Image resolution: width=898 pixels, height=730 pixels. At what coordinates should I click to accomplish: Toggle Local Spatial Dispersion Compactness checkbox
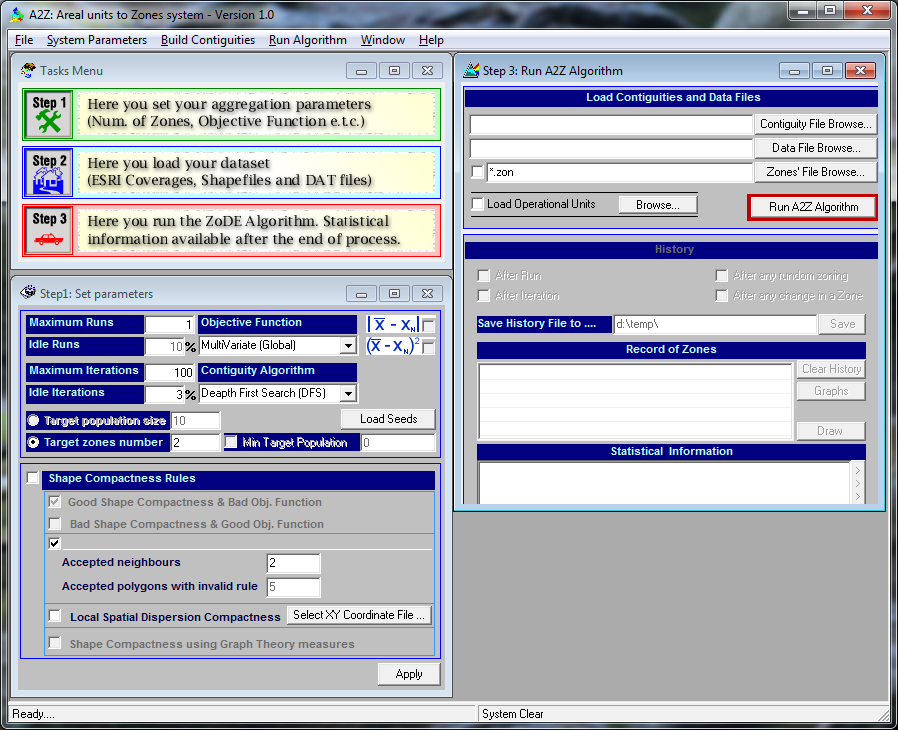[x=55, y=616]
